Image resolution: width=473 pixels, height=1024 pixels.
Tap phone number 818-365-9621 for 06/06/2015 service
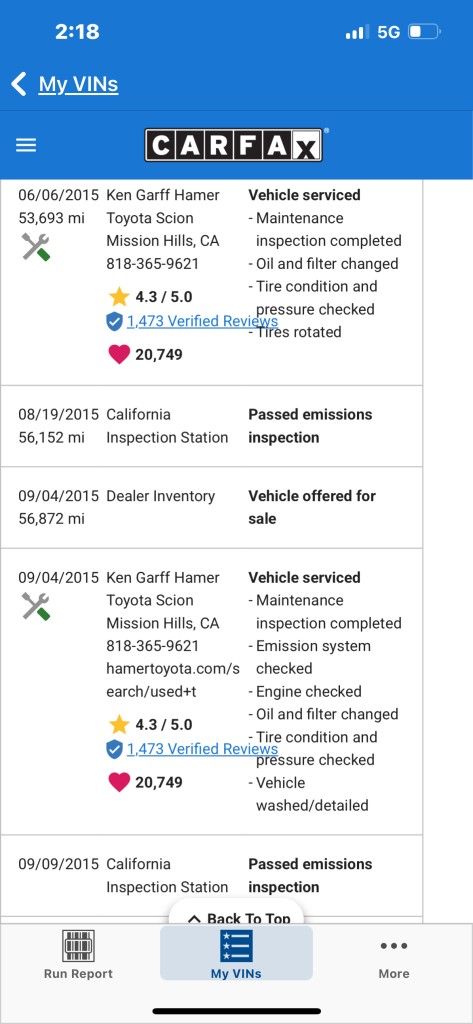153,264
